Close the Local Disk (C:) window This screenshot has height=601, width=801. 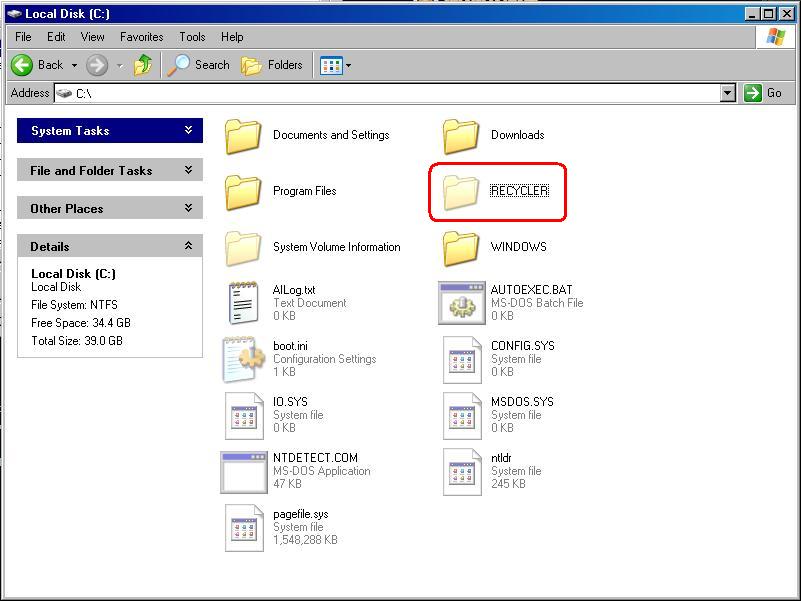[787, 14]
